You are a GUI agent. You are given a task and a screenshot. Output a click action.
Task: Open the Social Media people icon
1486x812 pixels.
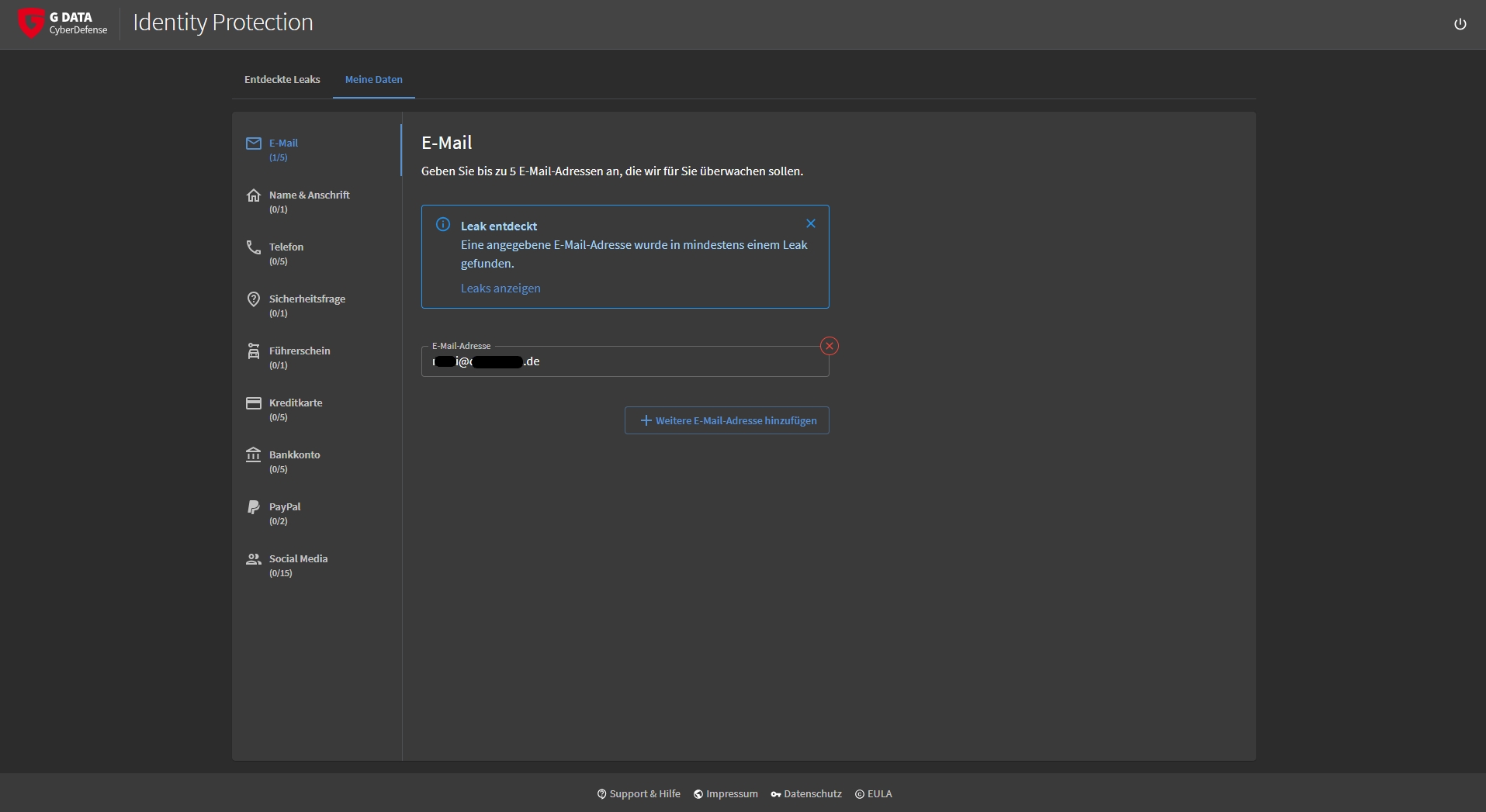tap(254, 559)
